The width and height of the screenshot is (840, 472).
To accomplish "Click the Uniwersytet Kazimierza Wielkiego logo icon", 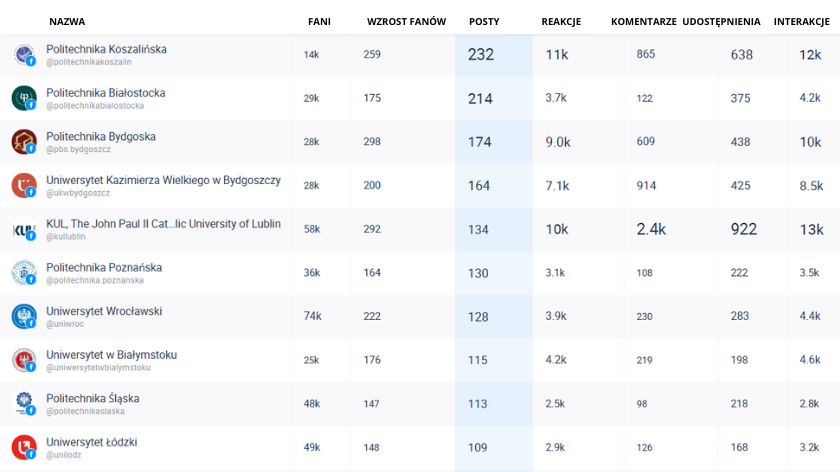I will pos(23,185).
